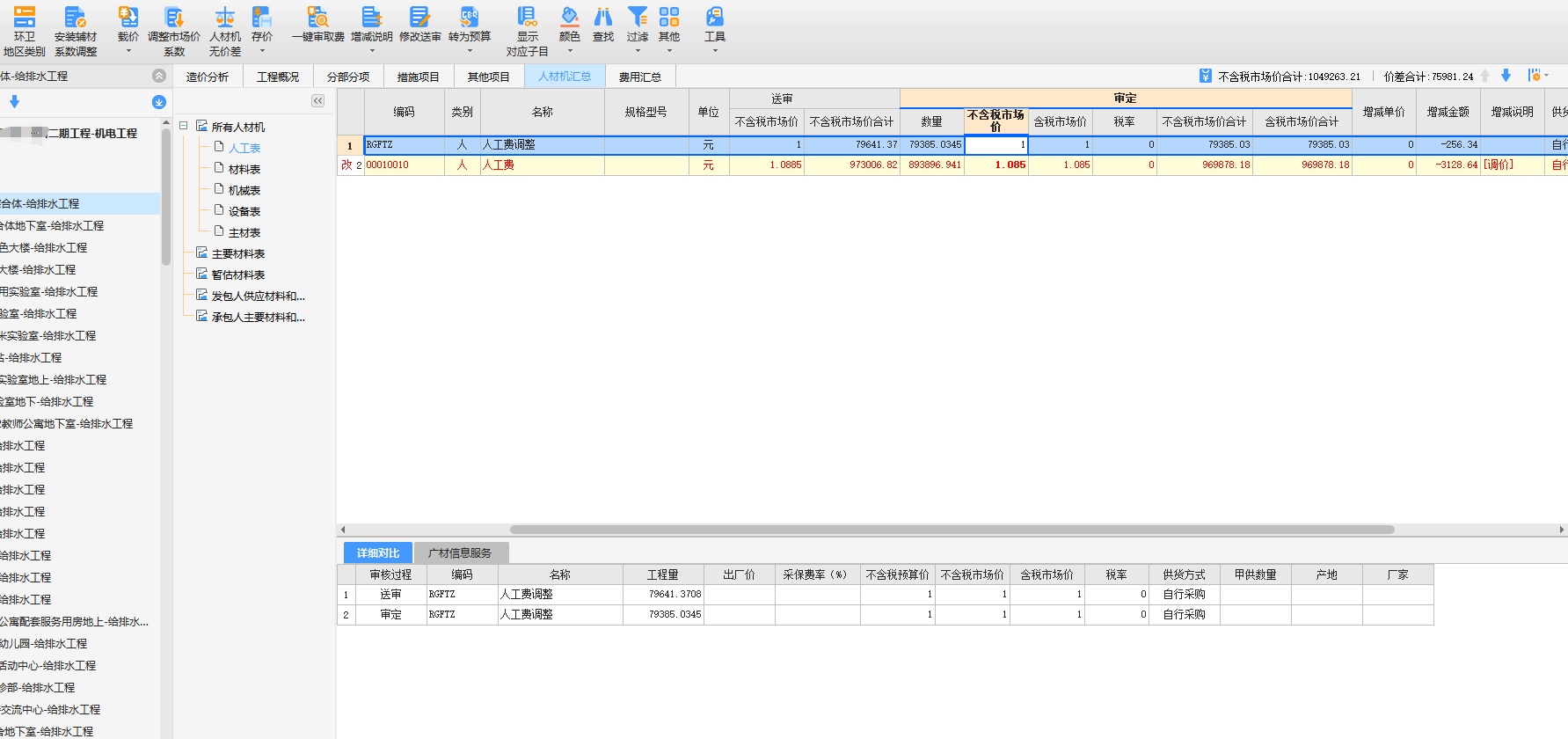Select the 人材机汇总 tab
The image size is (1568, 739).
click(x=565, y=77)
